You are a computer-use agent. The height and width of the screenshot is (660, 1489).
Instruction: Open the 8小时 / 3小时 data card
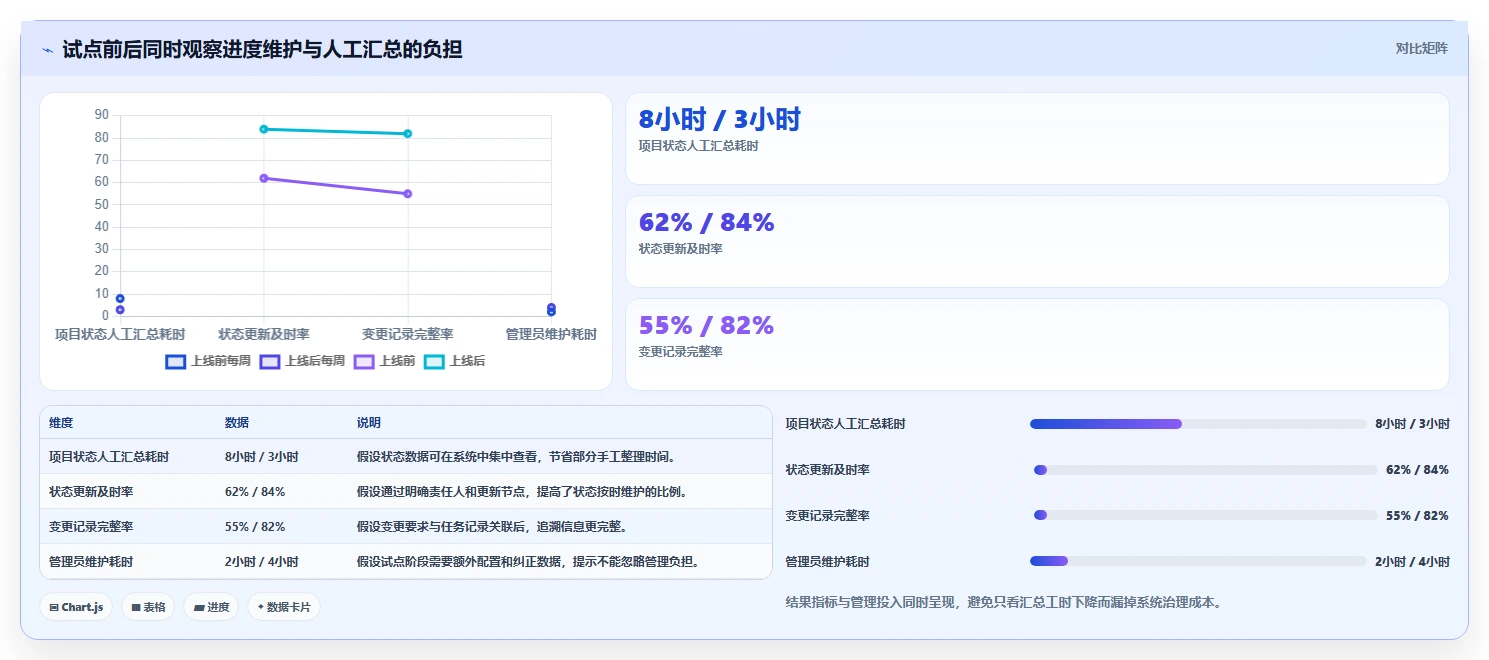coord(1037,139)
